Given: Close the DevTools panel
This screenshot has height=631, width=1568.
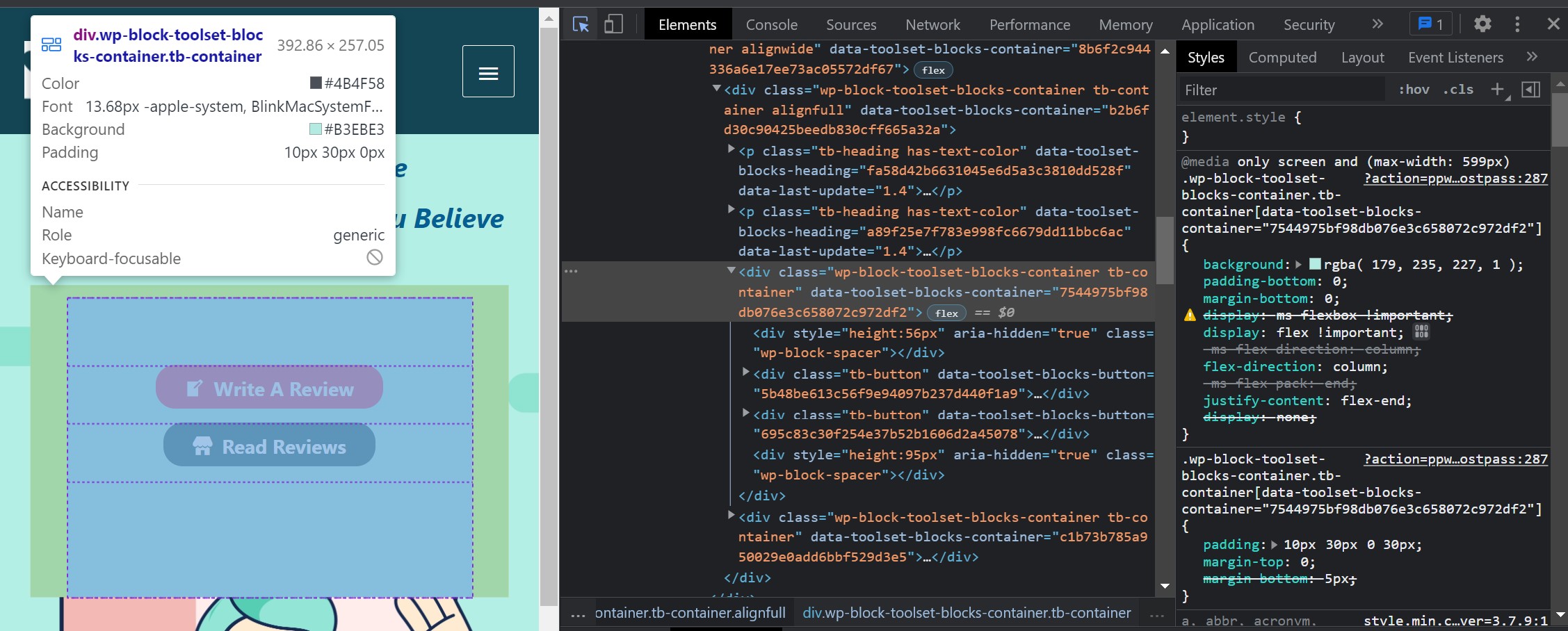Looking at the screenshot, I should click(1553, 24).
